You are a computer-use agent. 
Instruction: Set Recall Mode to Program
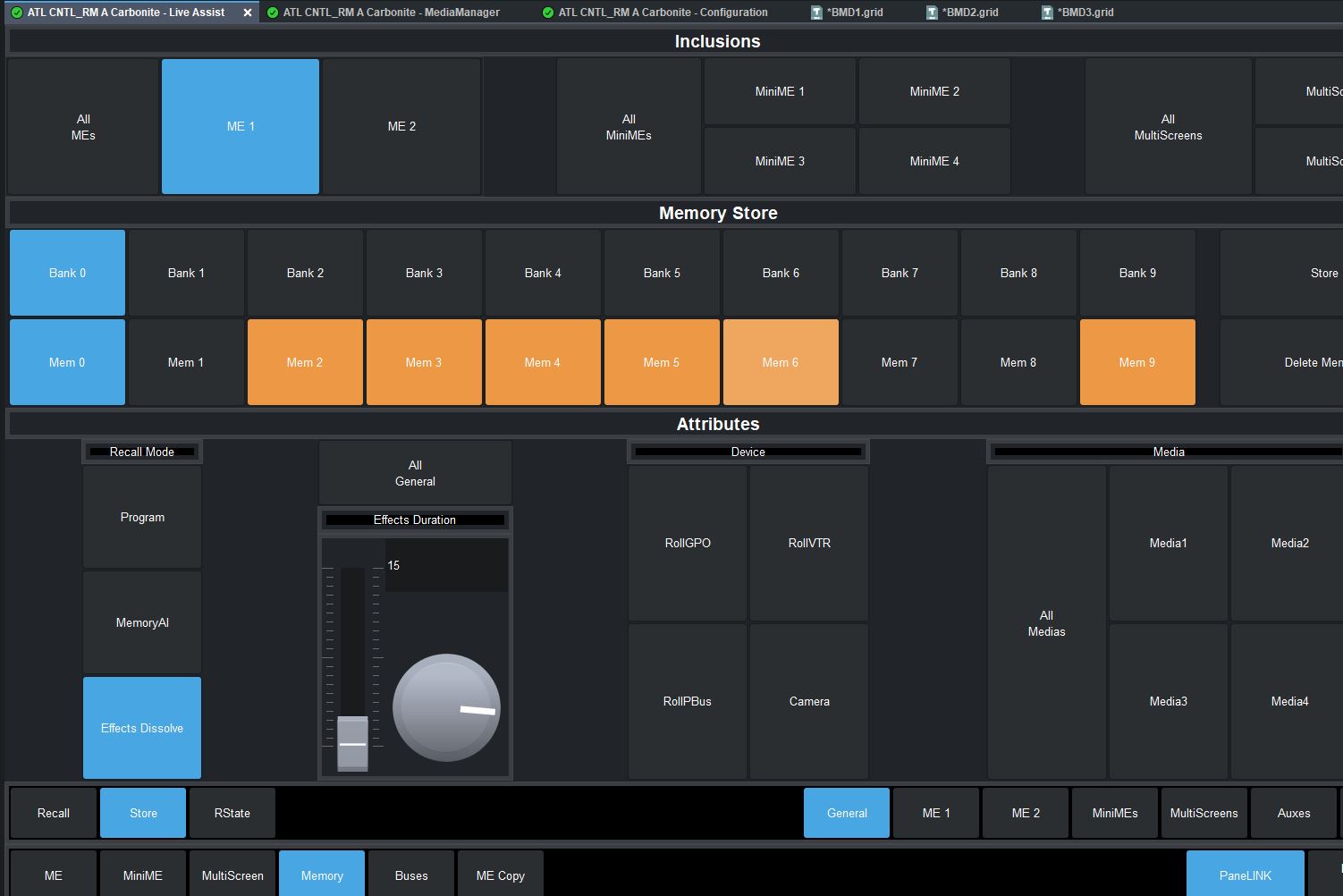(x=142, y=517)
